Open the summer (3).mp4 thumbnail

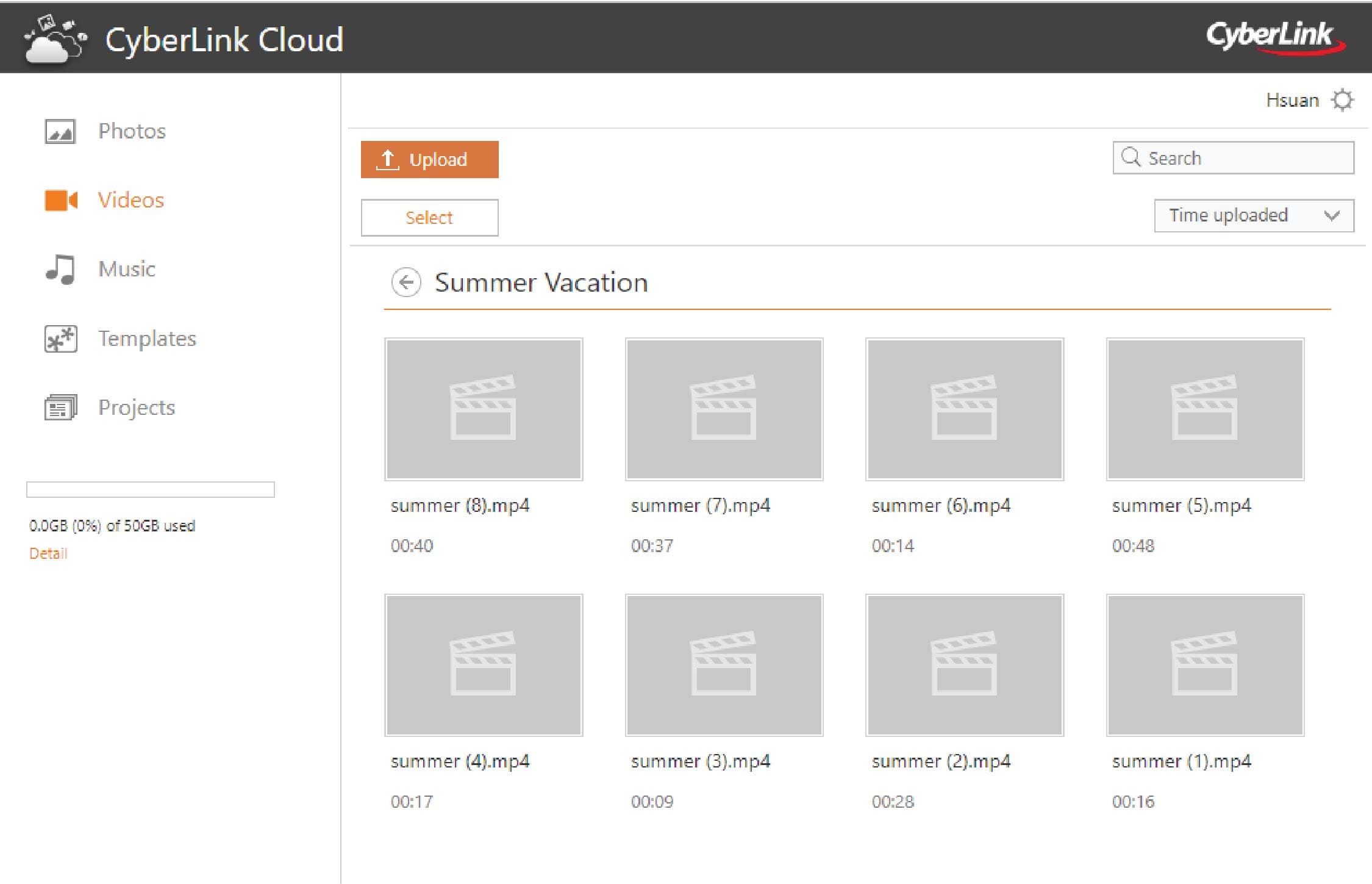[724, 665]
